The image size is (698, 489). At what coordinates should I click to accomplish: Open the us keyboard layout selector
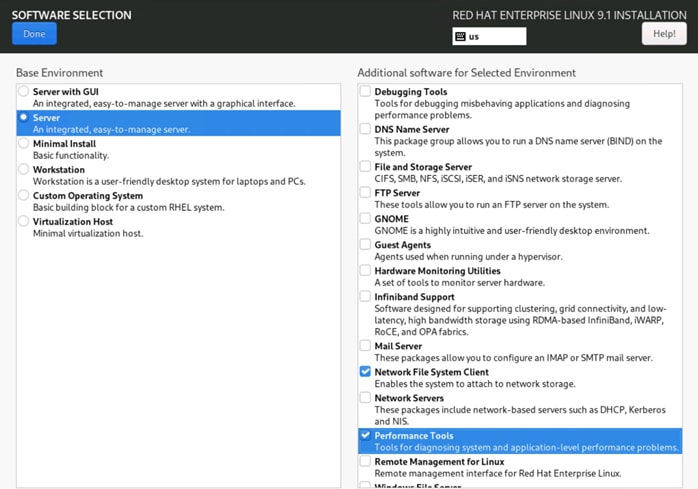(489, 37)
